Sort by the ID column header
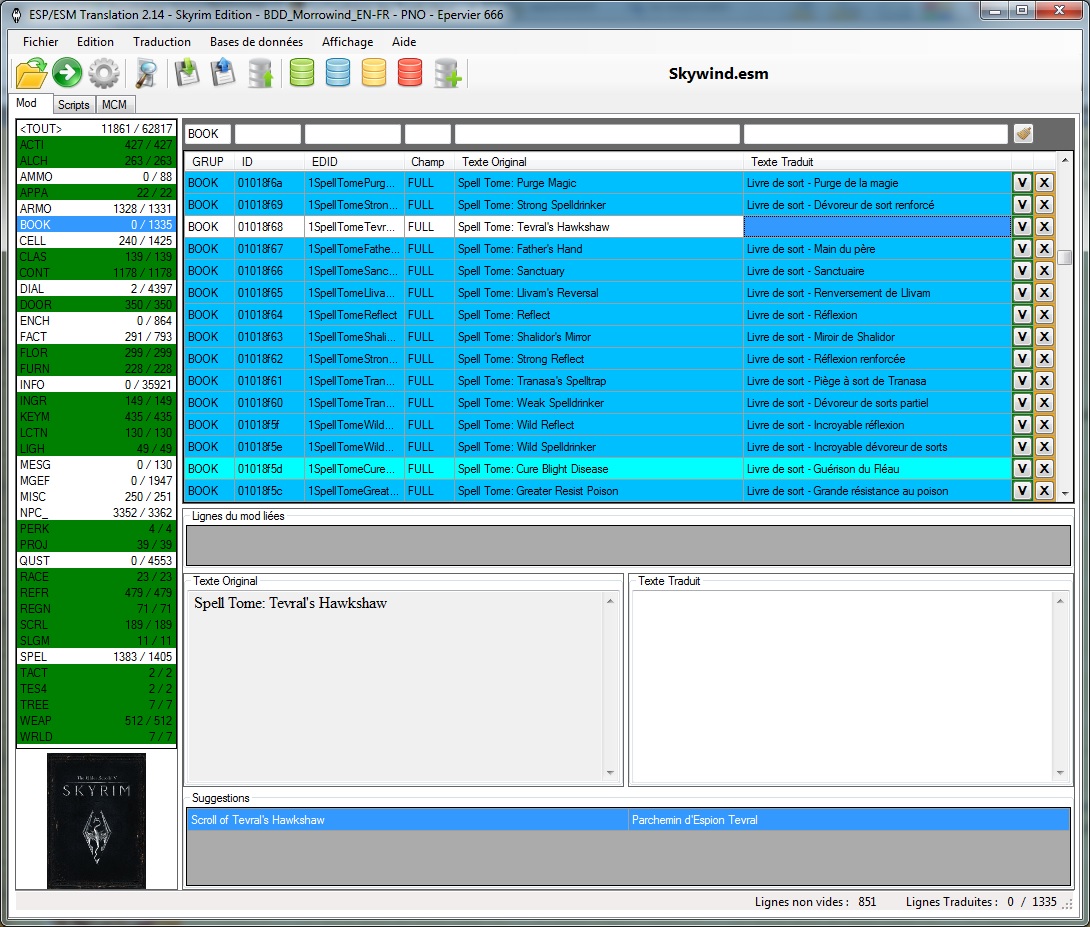Screen dimensions: 1090x927 coord(269,162)
